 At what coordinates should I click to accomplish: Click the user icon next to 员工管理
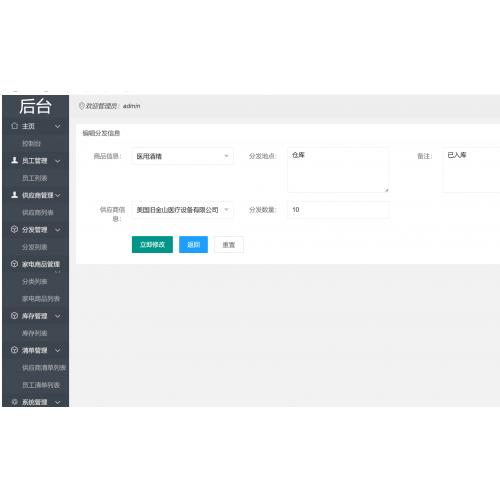click(x=14, y=160)
